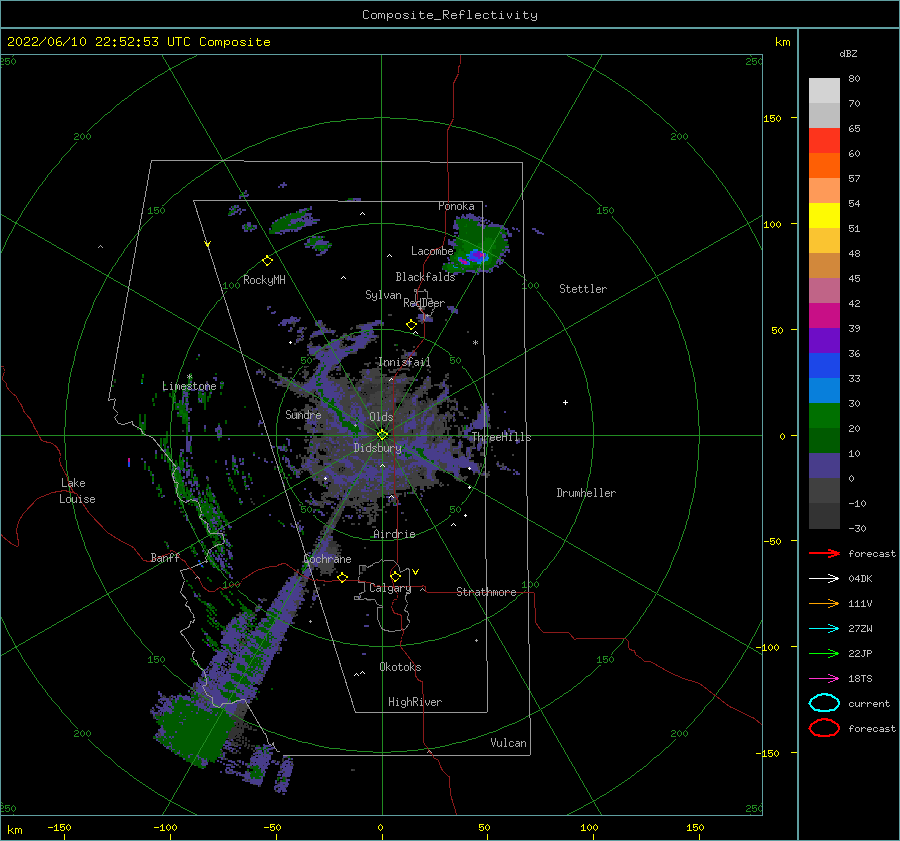Image resolution: width=900 pixels, height=841 pixels.
Task: Click the Limestone label
Action: [189, 386]
